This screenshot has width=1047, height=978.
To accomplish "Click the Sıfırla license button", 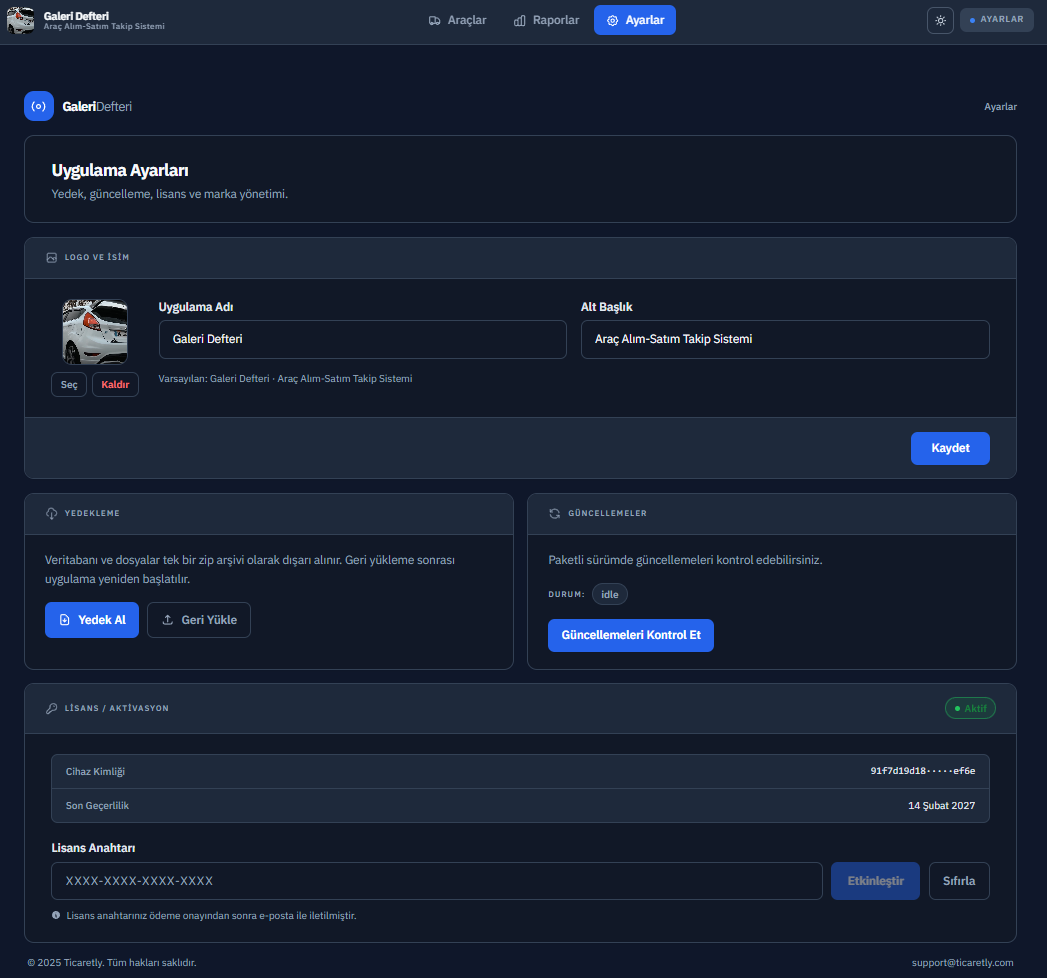I will (x=959, y=881).
